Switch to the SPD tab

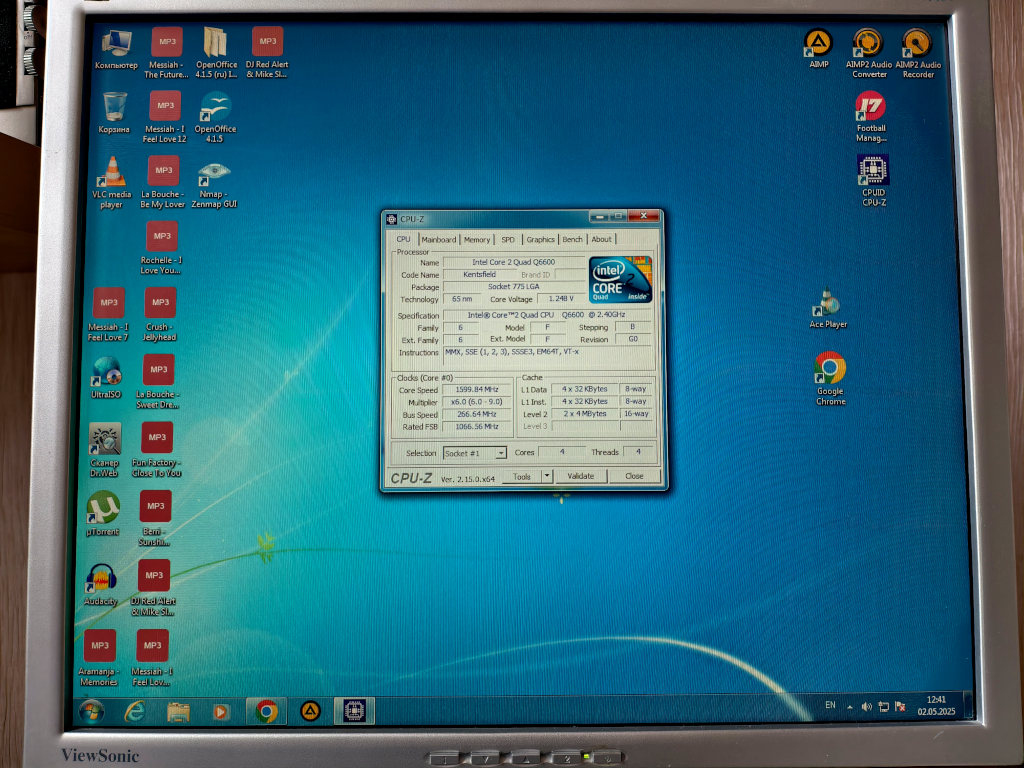pos(508,240)
